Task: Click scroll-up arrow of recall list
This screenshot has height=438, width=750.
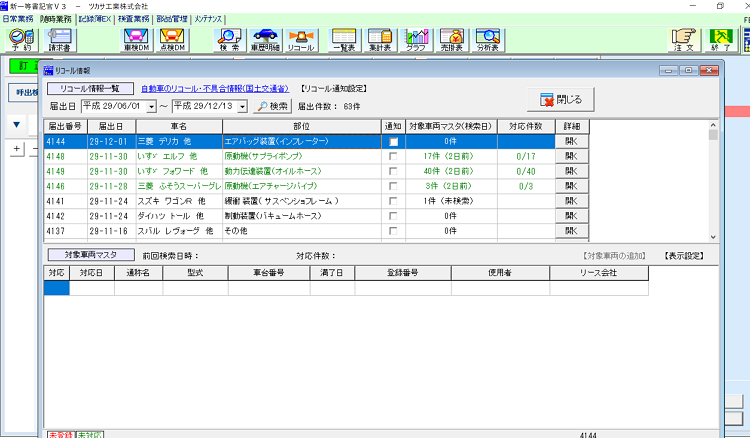Action: click(713, 125)
